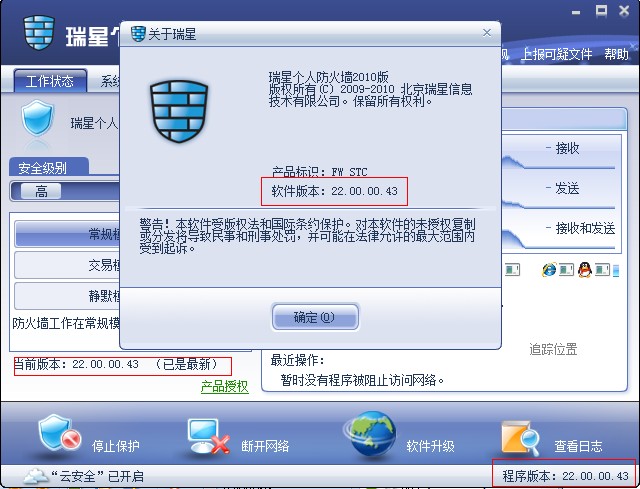
Task: Open 上报可疑文件 menu item
Action: pos(556,54)
